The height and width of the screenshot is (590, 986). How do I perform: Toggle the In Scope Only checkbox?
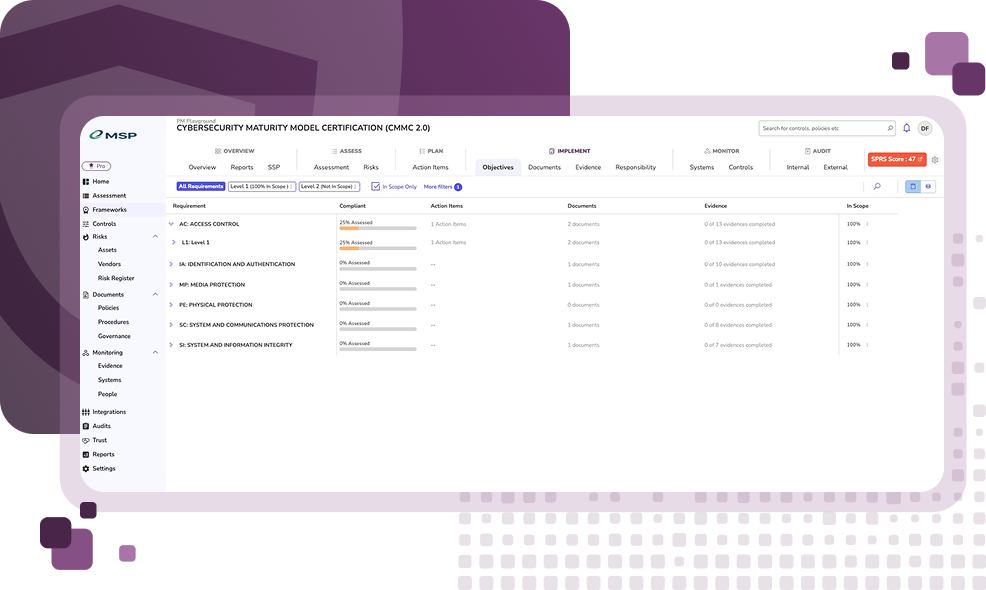coord(376,186)
